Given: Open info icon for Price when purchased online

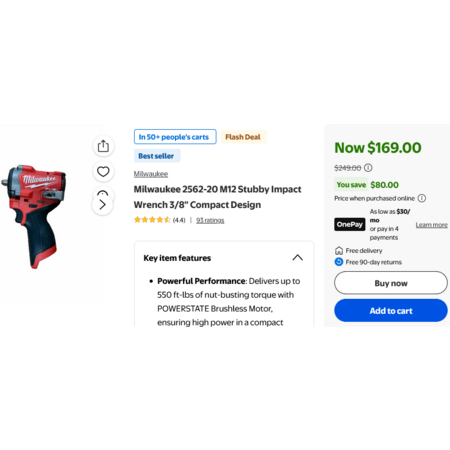Looking at the screenshot, I should tap(422, 198).
